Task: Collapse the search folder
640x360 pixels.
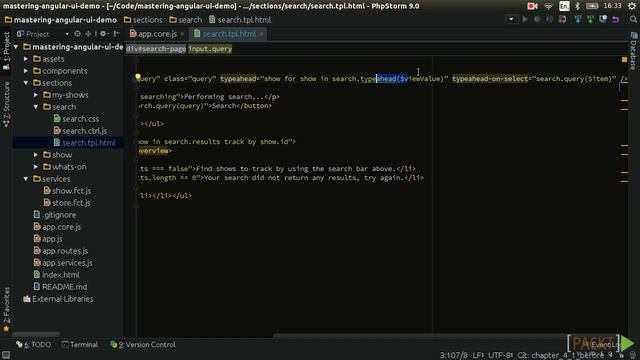Action: 36,107
